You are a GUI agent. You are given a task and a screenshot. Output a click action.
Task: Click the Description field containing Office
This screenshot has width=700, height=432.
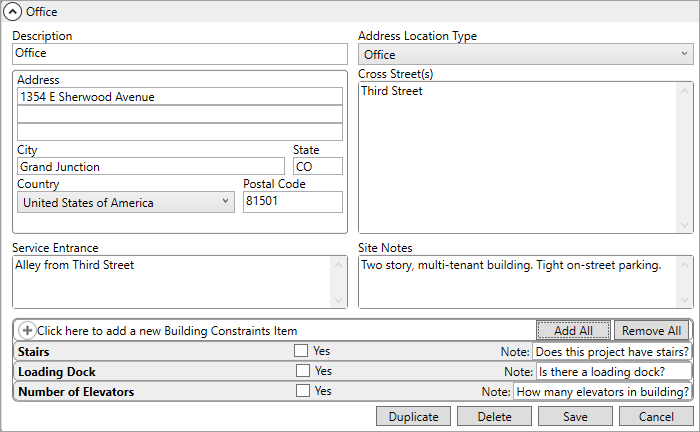(x=180, y=54)
